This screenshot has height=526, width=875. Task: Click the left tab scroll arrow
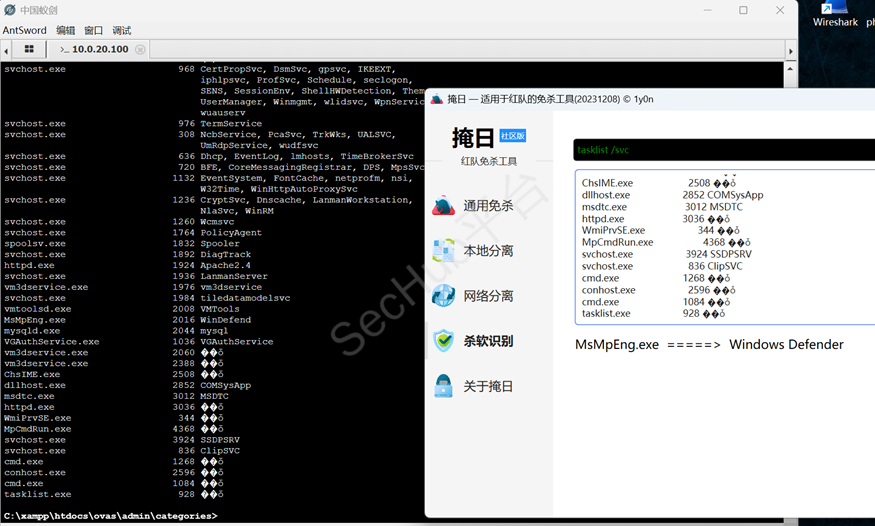(6, 51)
